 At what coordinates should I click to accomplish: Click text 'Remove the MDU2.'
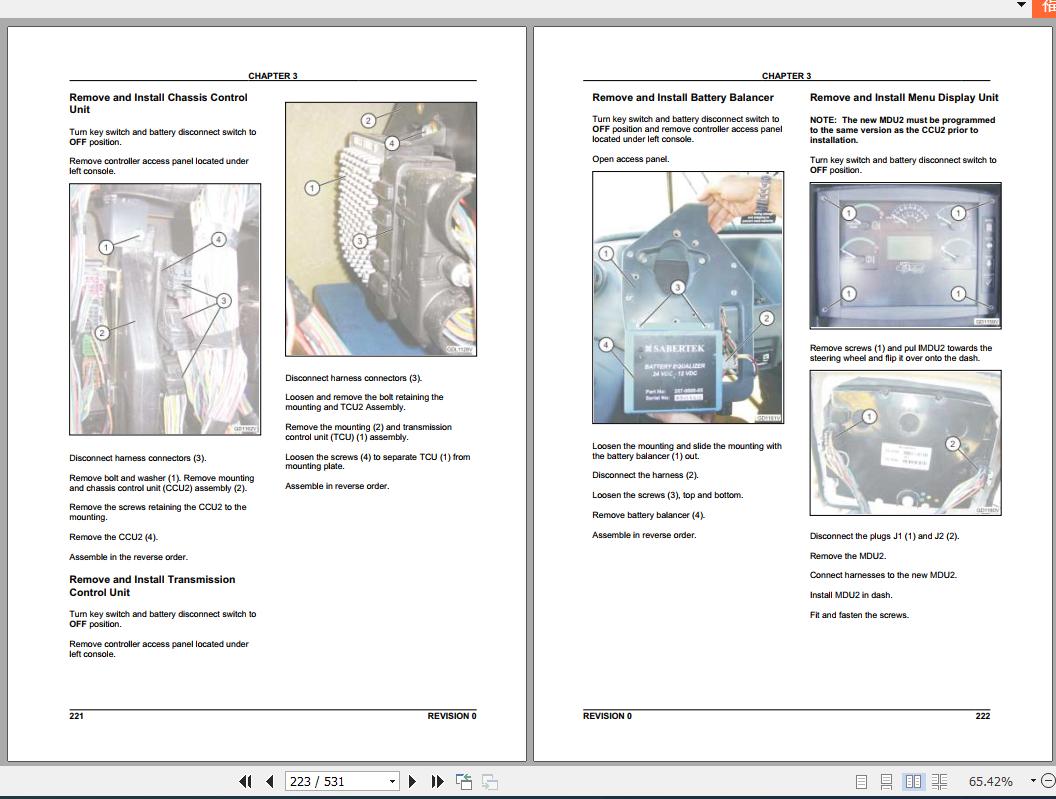coord(848,556)
